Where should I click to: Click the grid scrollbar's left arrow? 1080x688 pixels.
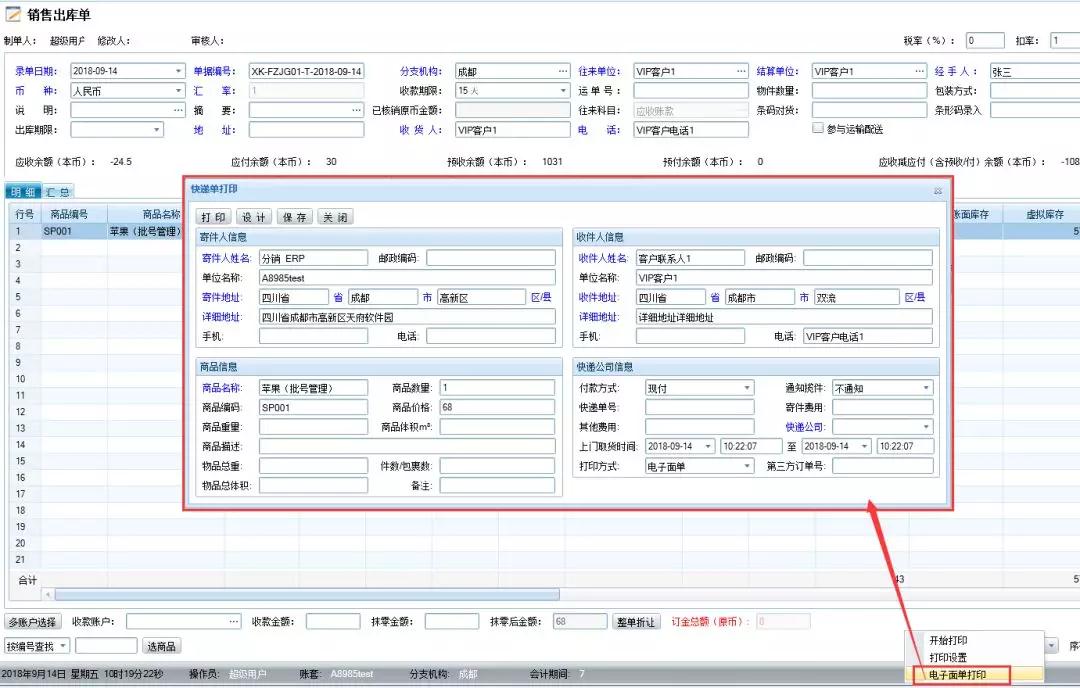[x=48, y=594]
